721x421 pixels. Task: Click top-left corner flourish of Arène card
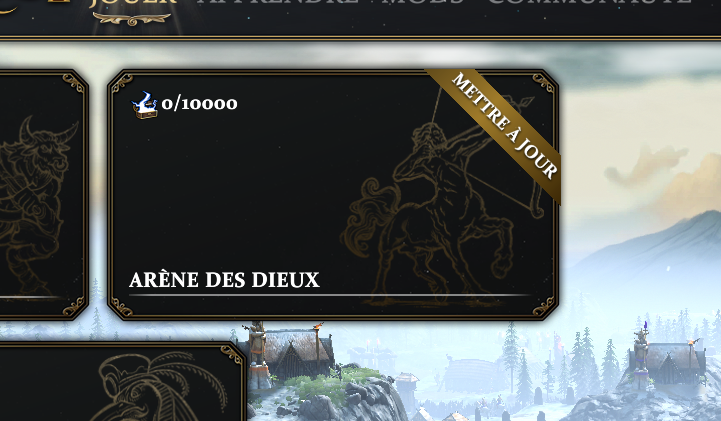click(x=122, y=84)
